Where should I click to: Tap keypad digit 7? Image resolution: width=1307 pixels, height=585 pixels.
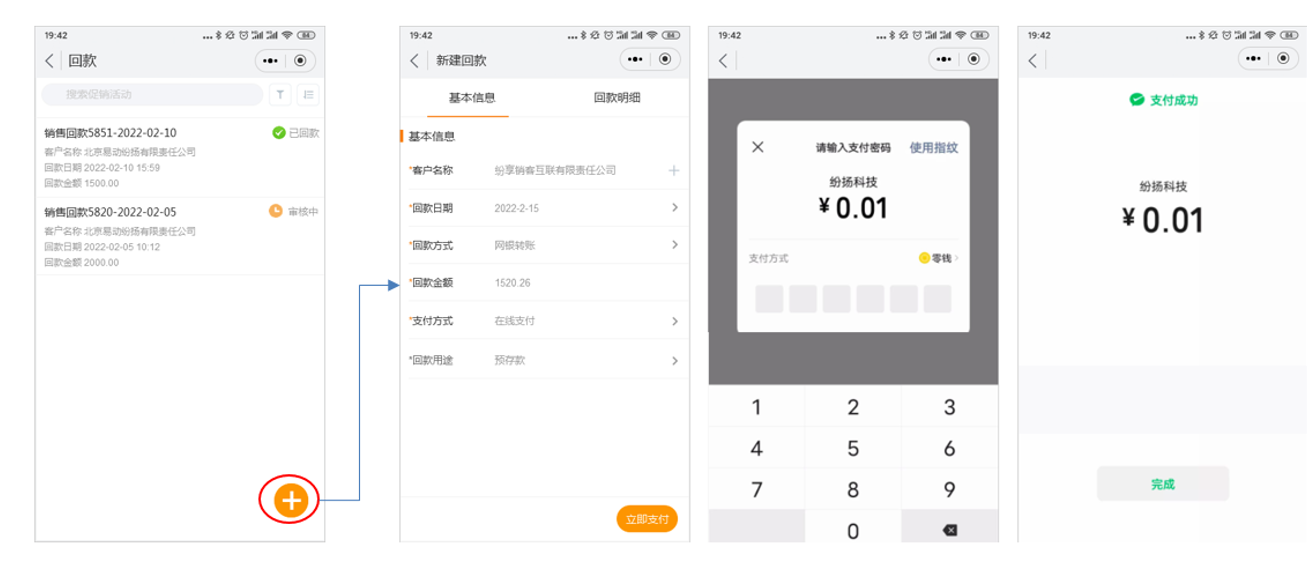point(756,490)
